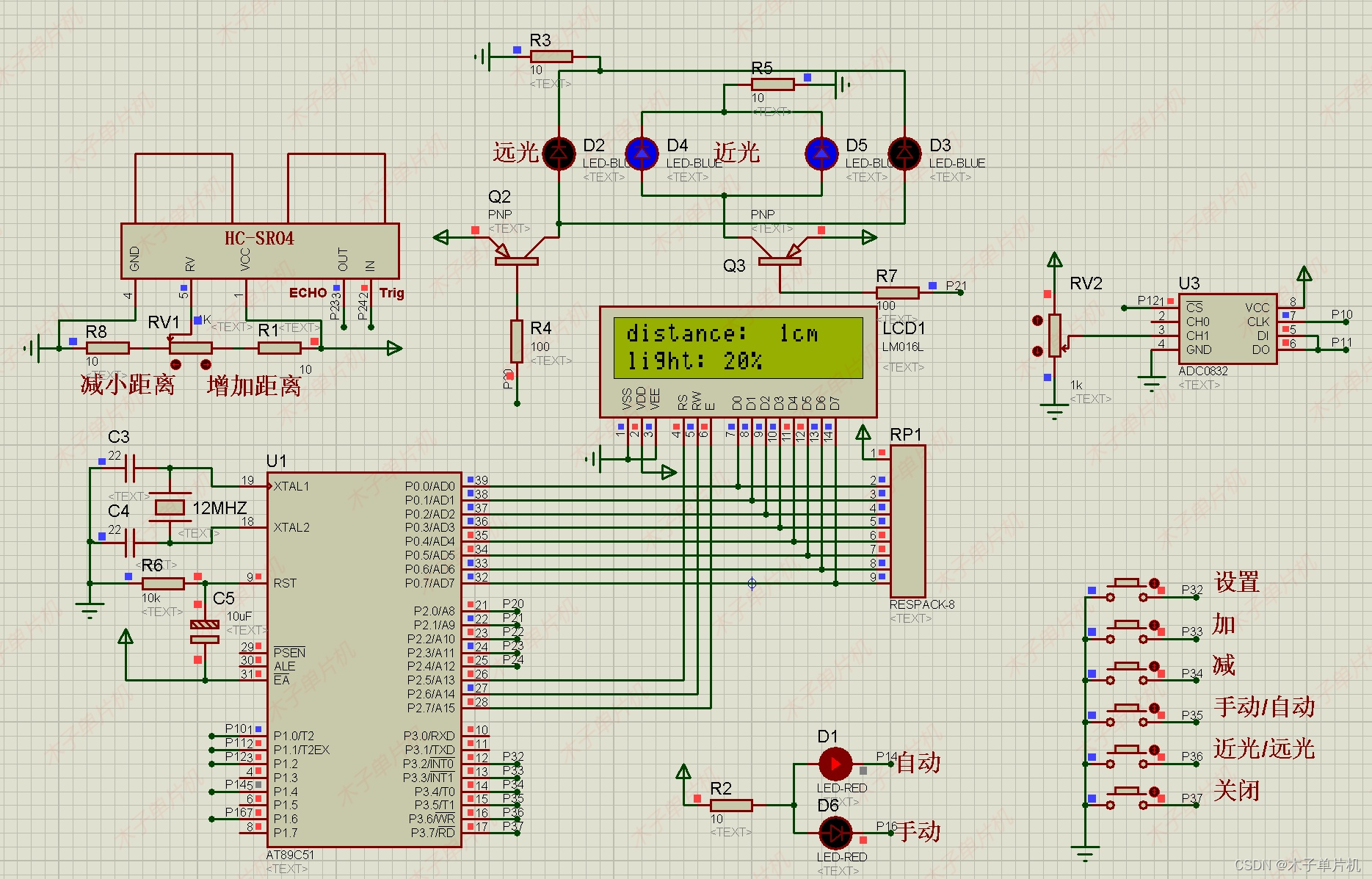Click the LM016L part label
Image resolution: width=1372 pixels, height=879 pixels.
[903, 347]
